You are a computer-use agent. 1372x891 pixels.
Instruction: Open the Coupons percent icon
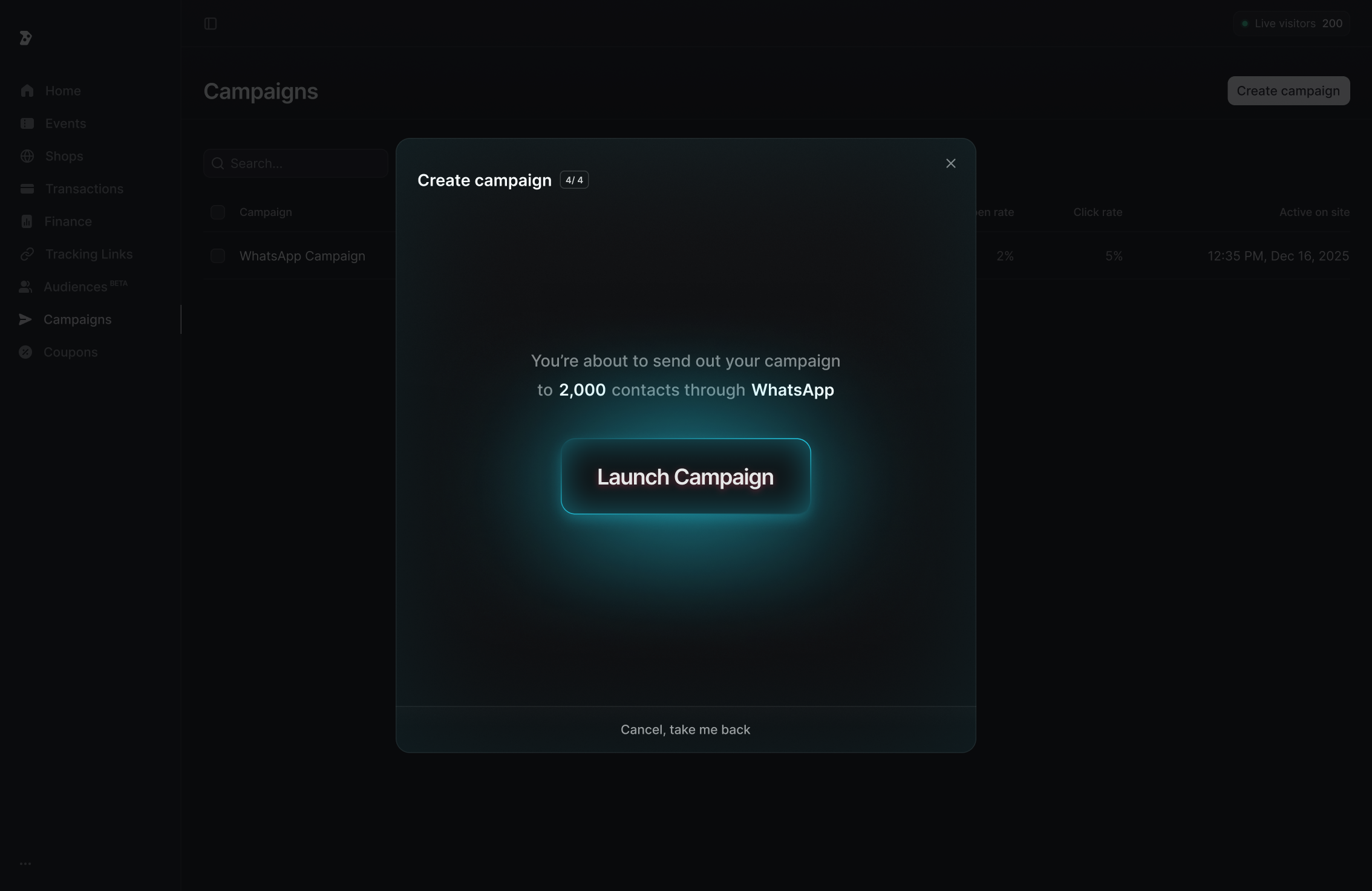tap(25, 352)
